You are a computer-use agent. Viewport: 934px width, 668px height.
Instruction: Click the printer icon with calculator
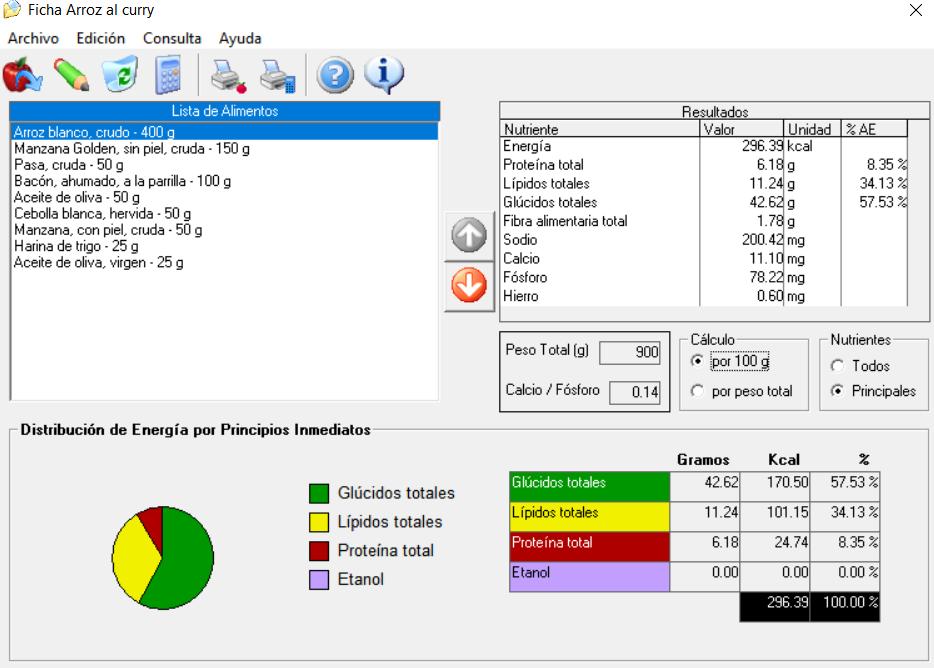tap(277, 75)
